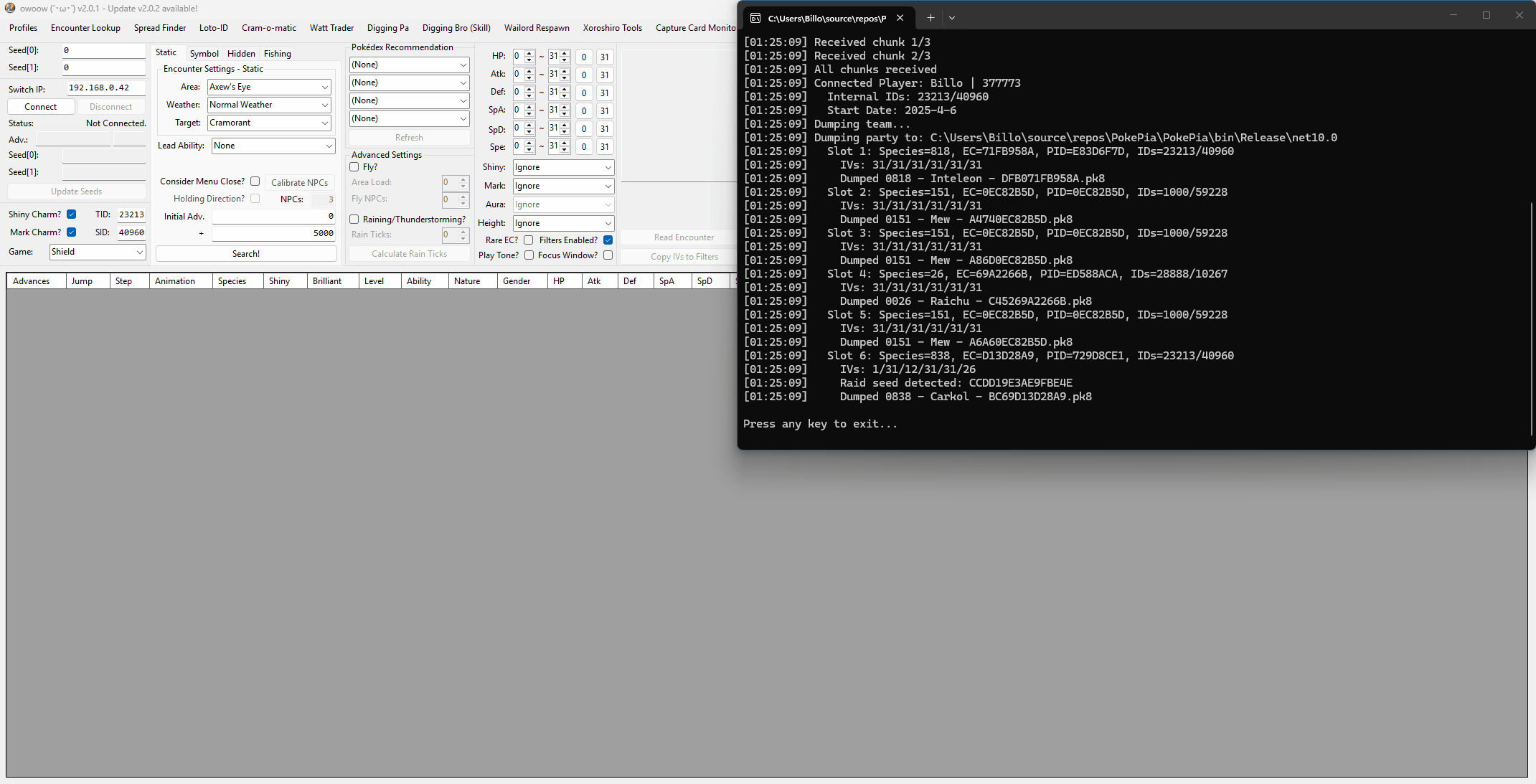Select the Static encounter tab
The image size is (1536, 784).
point(166,52)
